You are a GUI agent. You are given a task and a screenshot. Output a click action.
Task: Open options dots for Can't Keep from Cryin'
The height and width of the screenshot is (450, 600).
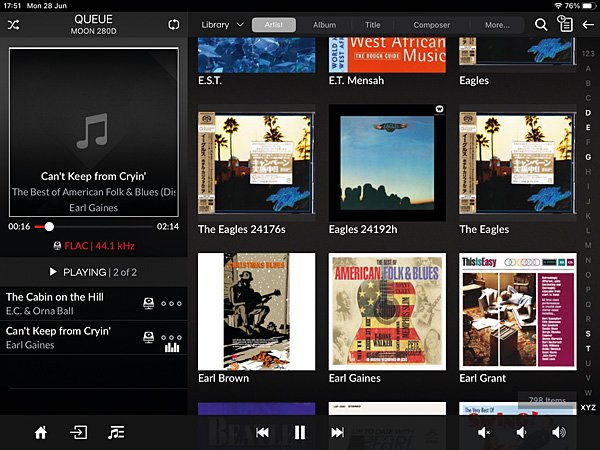171,337
